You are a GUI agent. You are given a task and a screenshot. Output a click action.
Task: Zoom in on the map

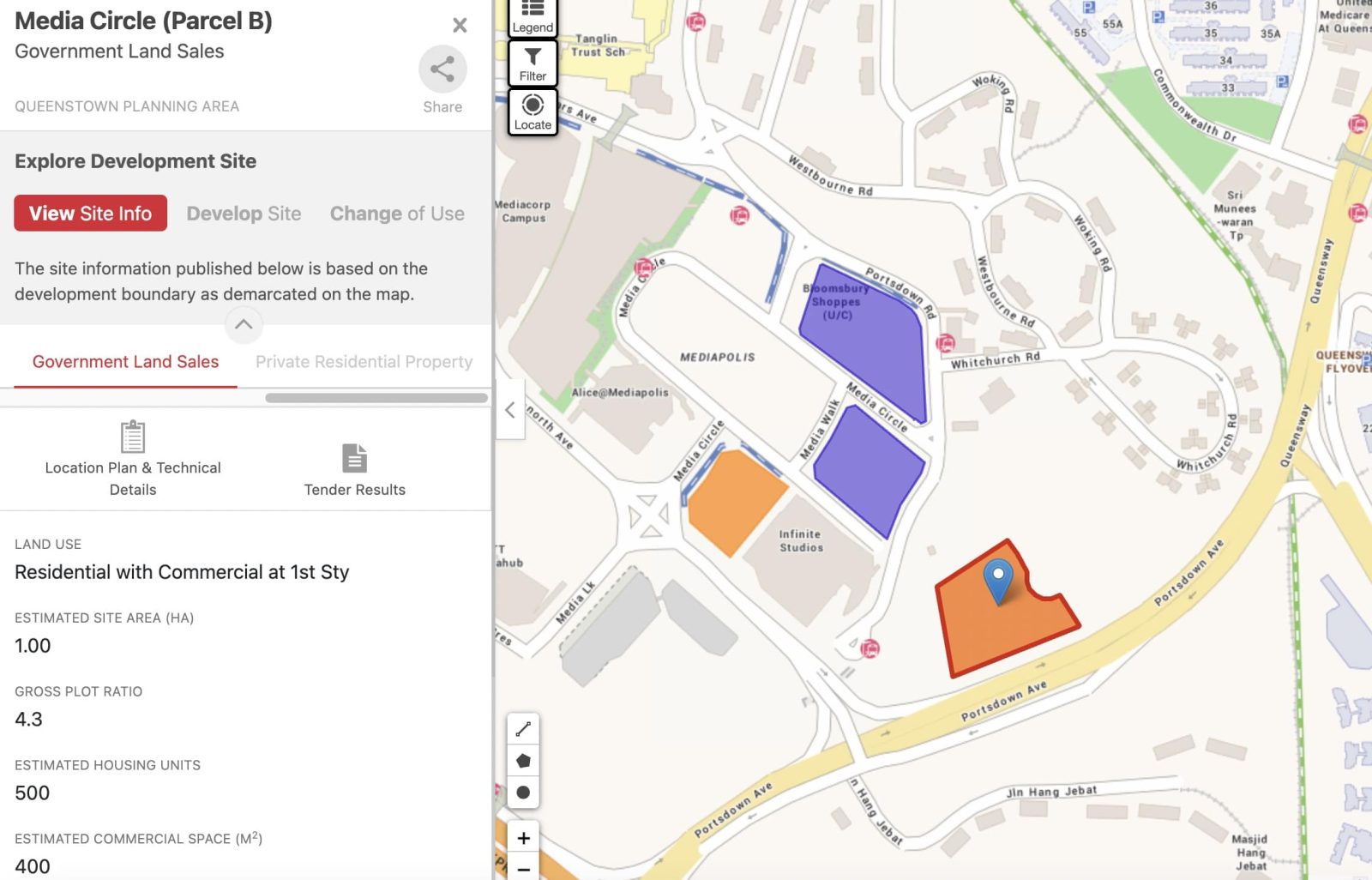click(x=523, y=838)
